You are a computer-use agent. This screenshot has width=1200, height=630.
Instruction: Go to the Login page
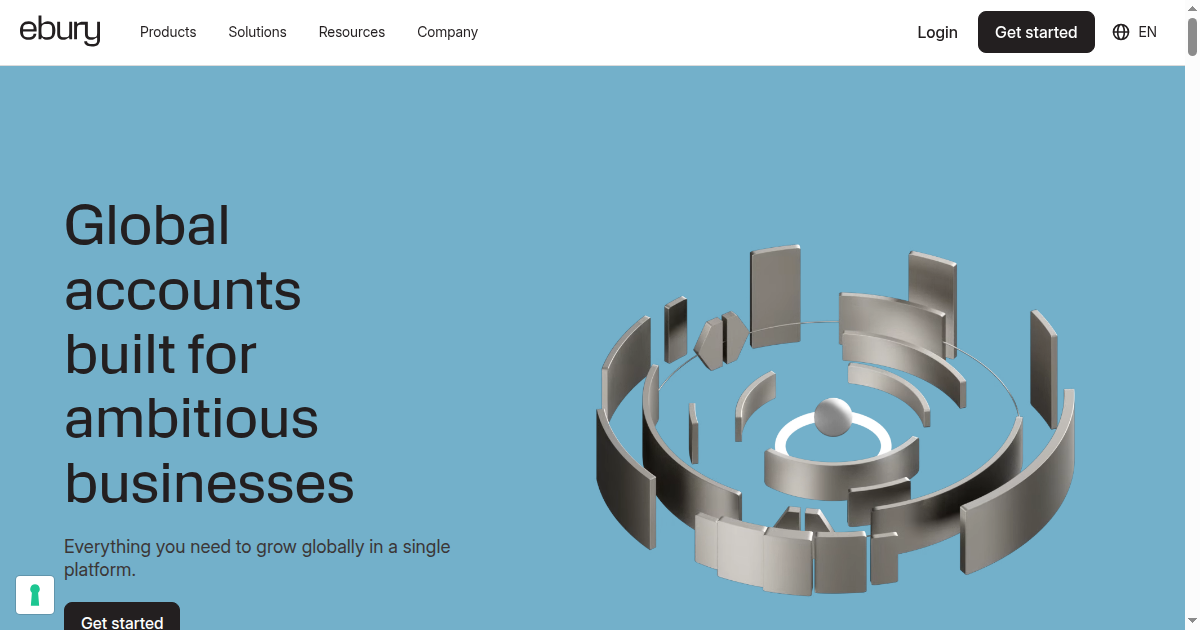pyautogui.click(x=937, y=32)
